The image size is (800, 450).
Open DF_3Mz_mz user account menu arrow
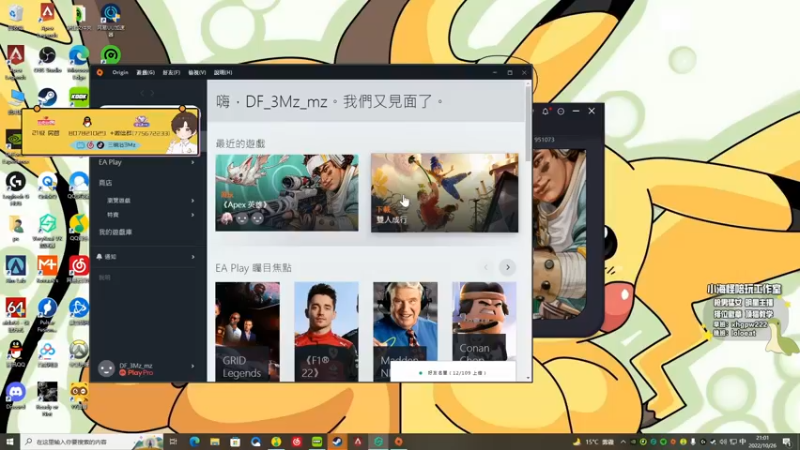pos(193,366)
